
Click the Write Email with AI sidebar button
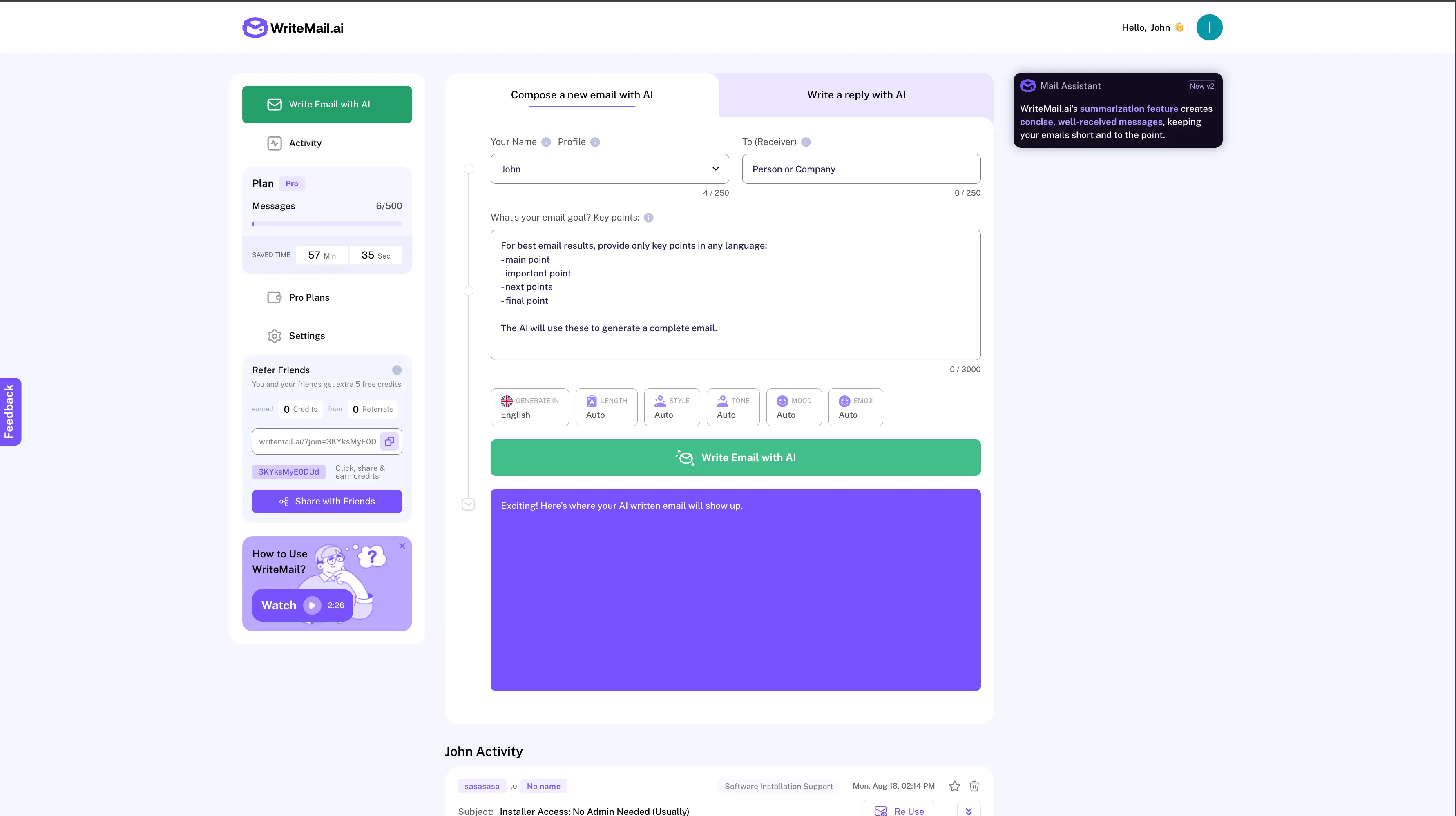click(327, 105)
